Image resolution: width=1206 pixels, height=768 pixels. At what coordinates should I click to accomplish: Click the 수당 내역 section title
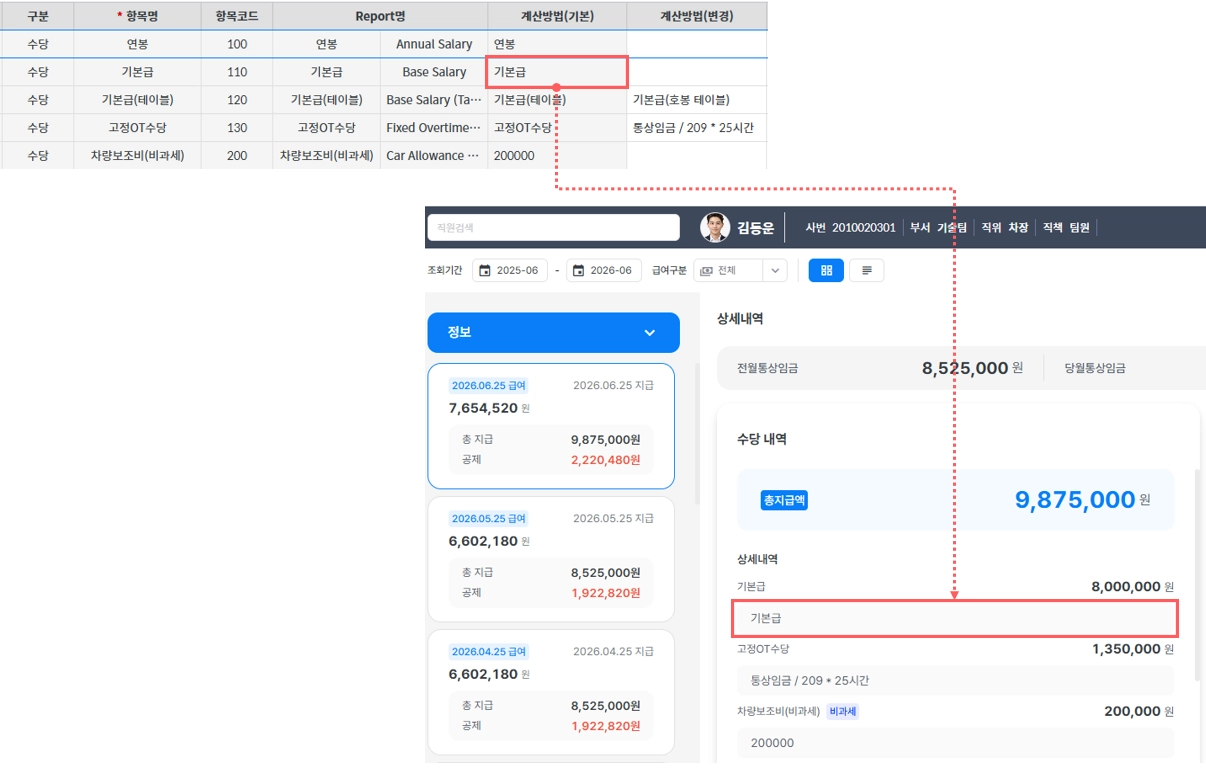(762, 439)
